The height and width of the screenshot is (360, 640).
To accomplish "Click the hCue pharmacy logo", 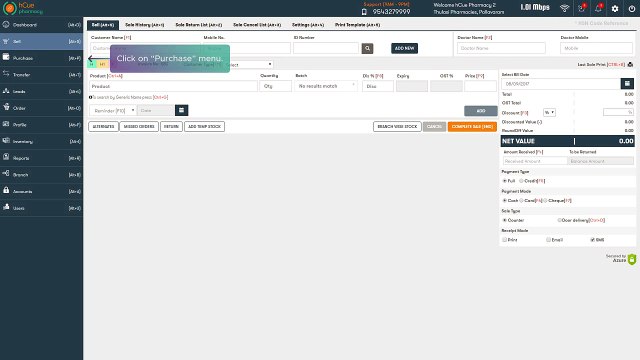I will point(23,8).
